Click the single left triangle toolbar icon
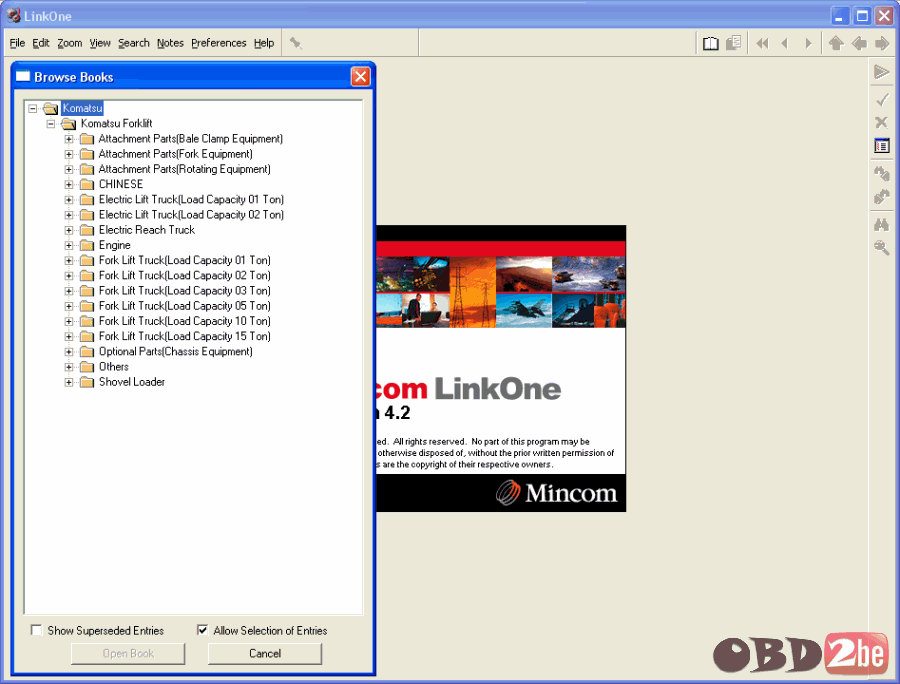This screenshot has width=900, height=684. (785, 43)
